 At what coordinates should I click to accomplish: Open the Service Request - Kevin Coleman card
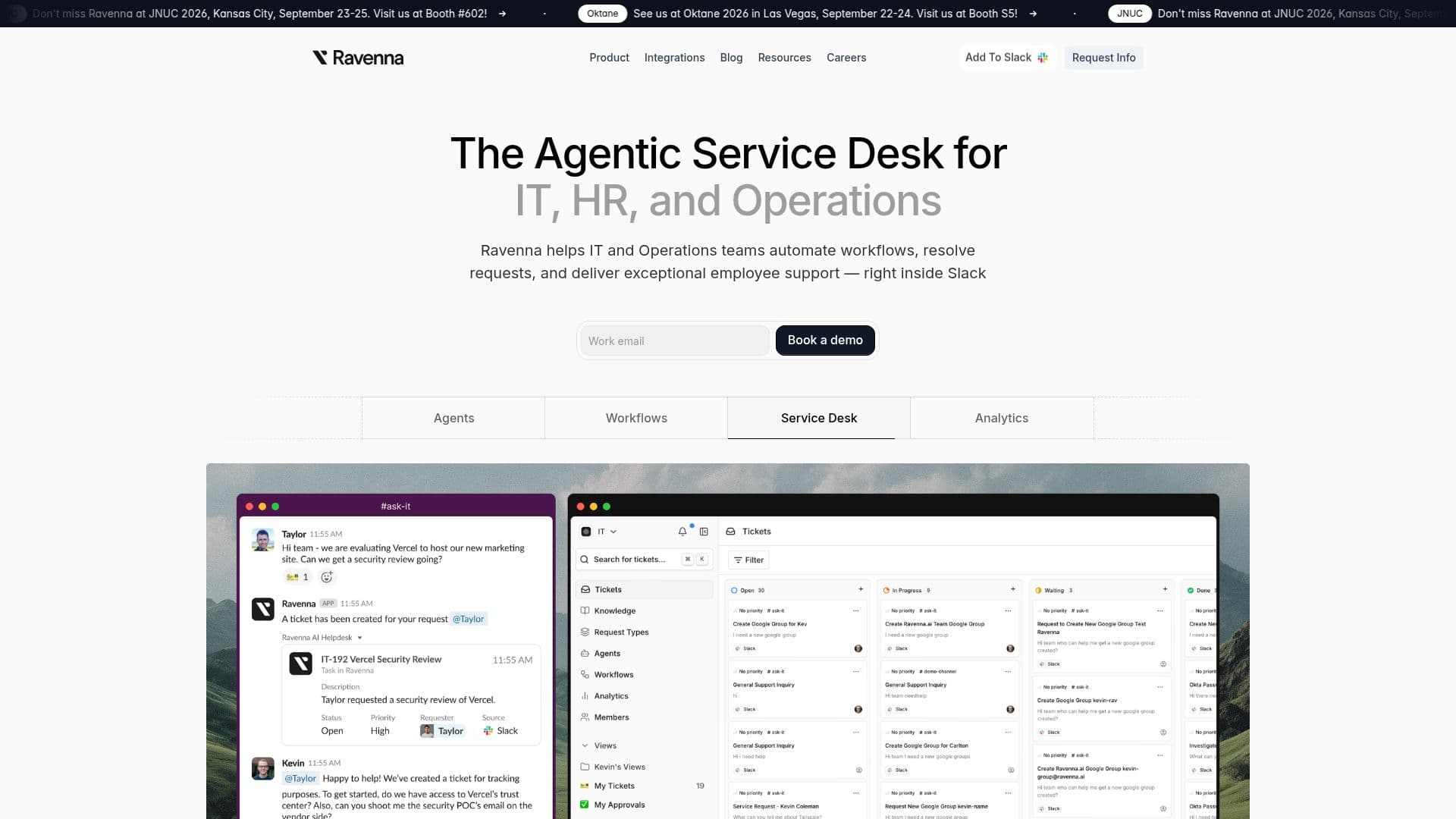coord(797,802)
